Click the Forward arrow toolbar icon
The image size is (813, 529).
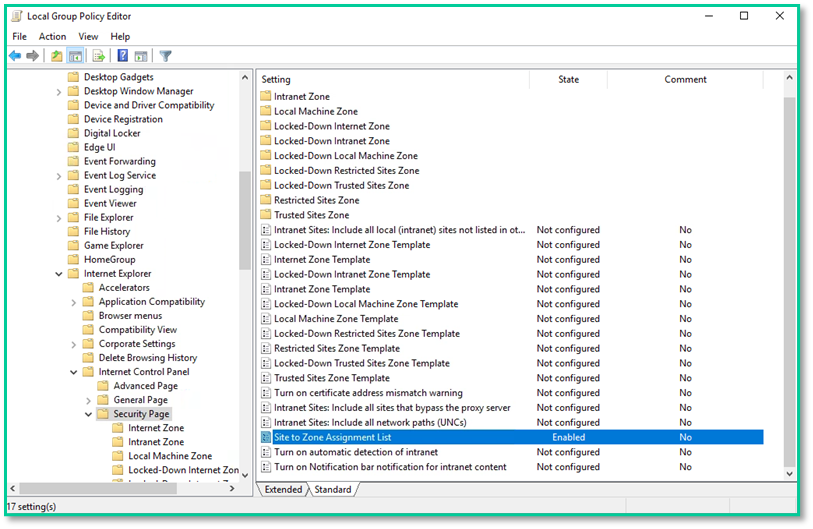pos(33,56)
